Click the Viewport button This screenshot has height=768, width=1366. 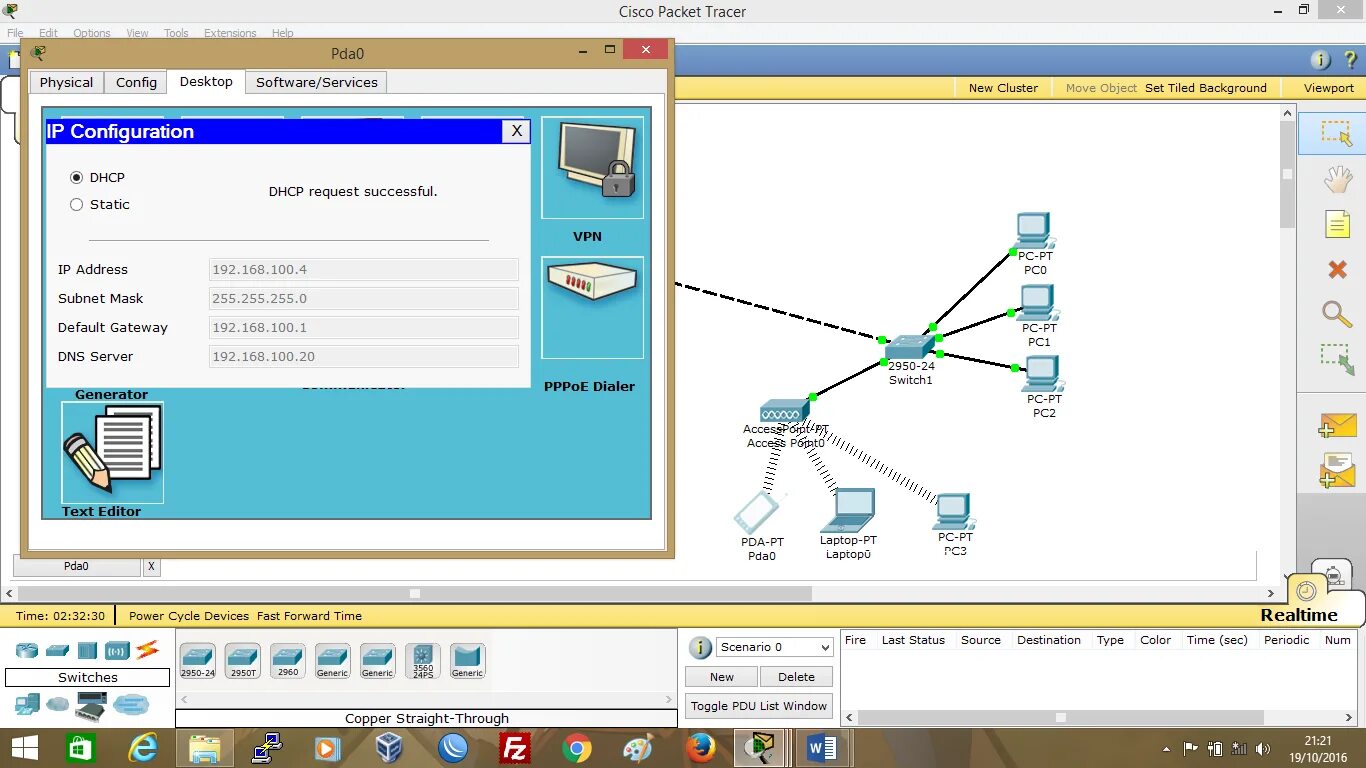coord(1328,87)
